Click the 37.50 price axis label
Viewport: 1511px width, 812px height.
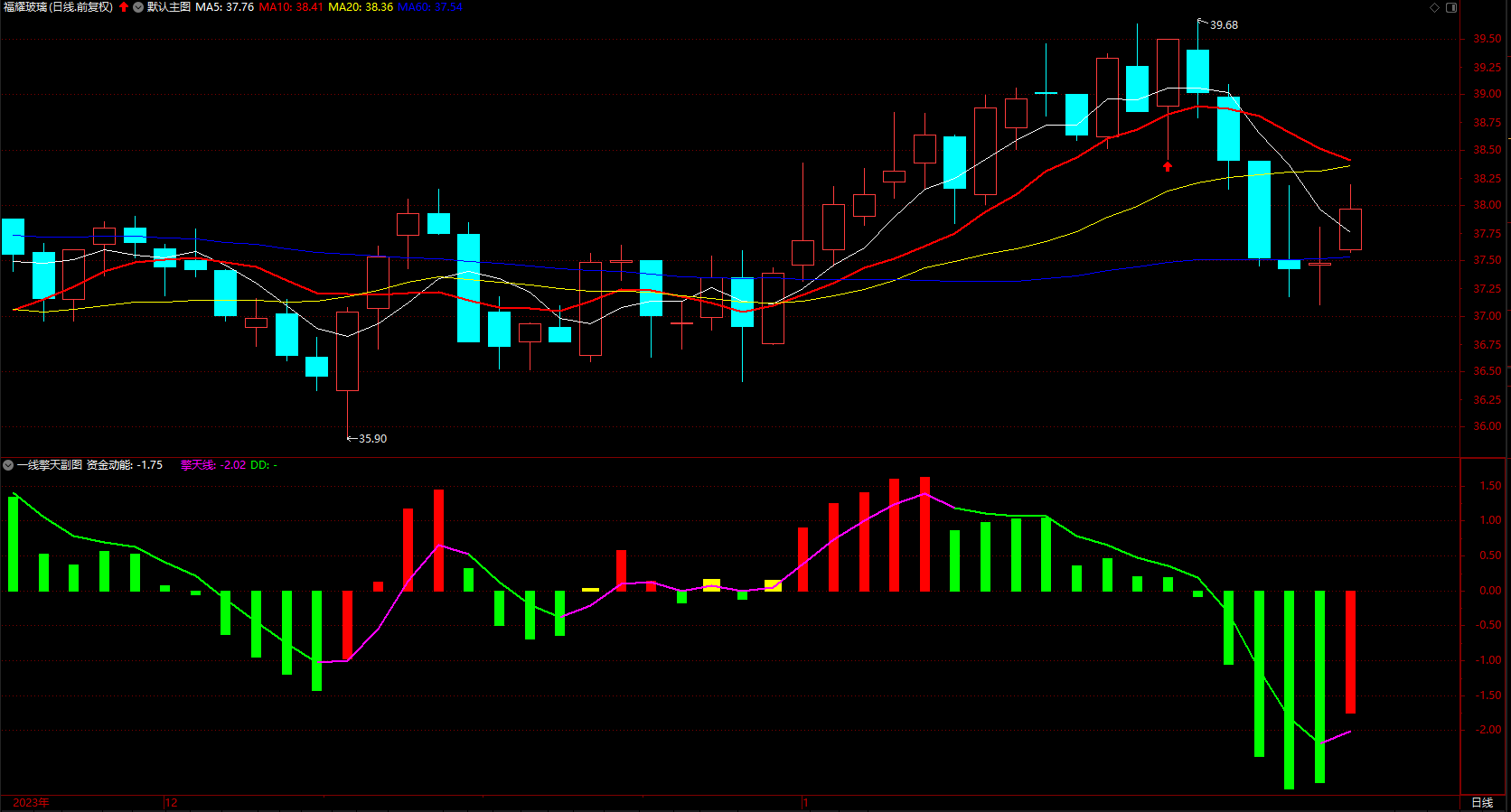pyautogui.click(x=1488, y=260)
